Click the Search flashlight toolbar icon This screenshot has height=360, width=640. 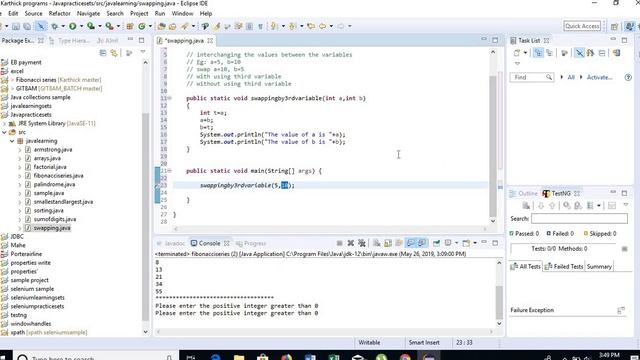tap(185, 27)
